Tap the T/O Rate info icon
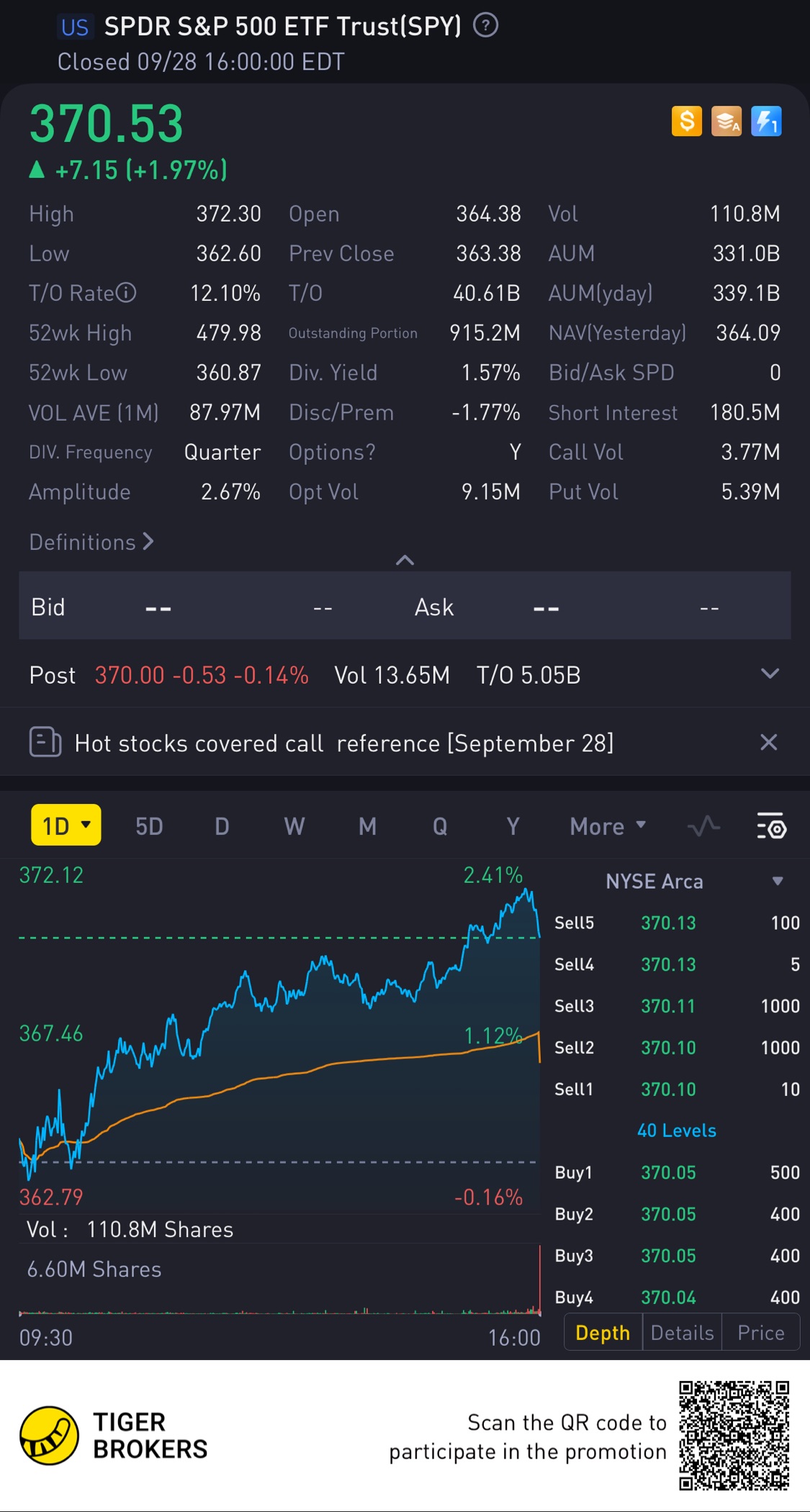810x1512 pixels. (x=126, y=293)
